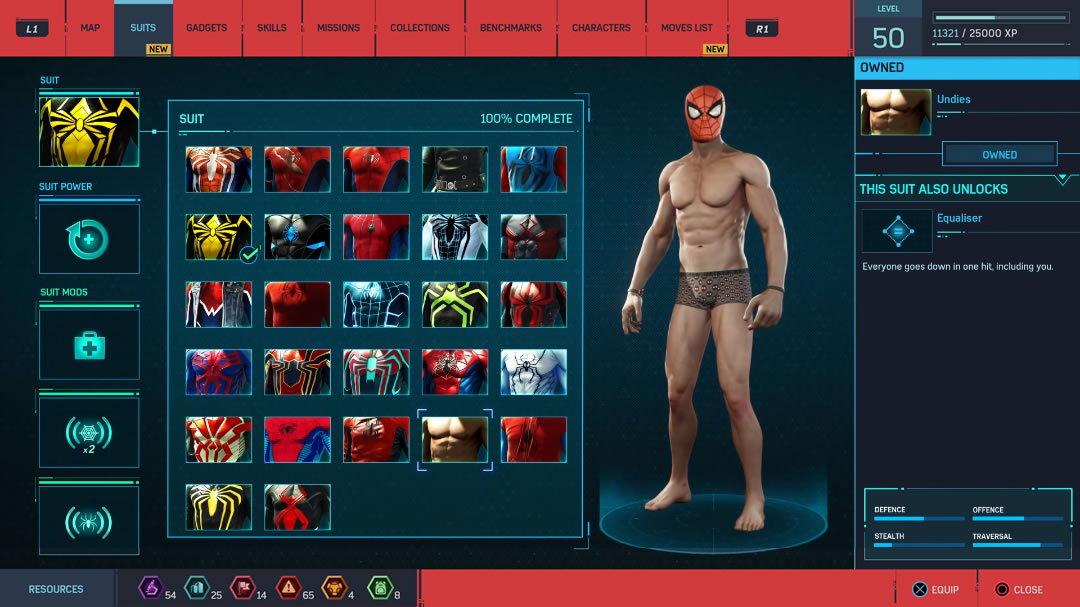Click the green research token icon
Image resolution: width=1080 pixels, height=607 pixels.
[x=380, y=588]
